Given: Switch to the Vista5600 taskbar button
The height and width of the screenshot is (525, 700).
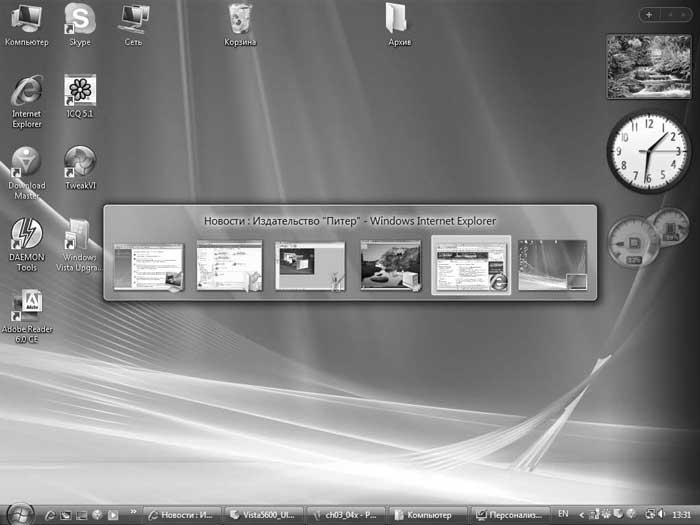Looking at the screenshot, I should click(x=262, y=514).
